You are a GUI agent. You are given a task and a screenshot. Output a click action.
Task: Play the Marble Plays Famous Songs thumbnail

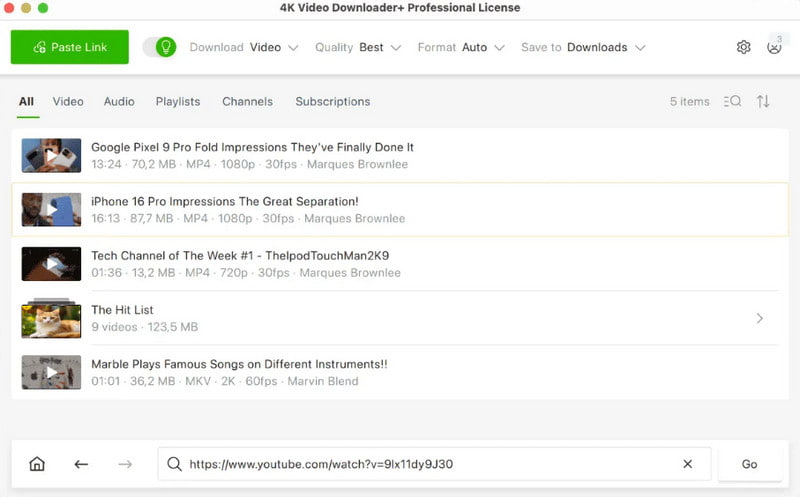[x=51, y=372]
